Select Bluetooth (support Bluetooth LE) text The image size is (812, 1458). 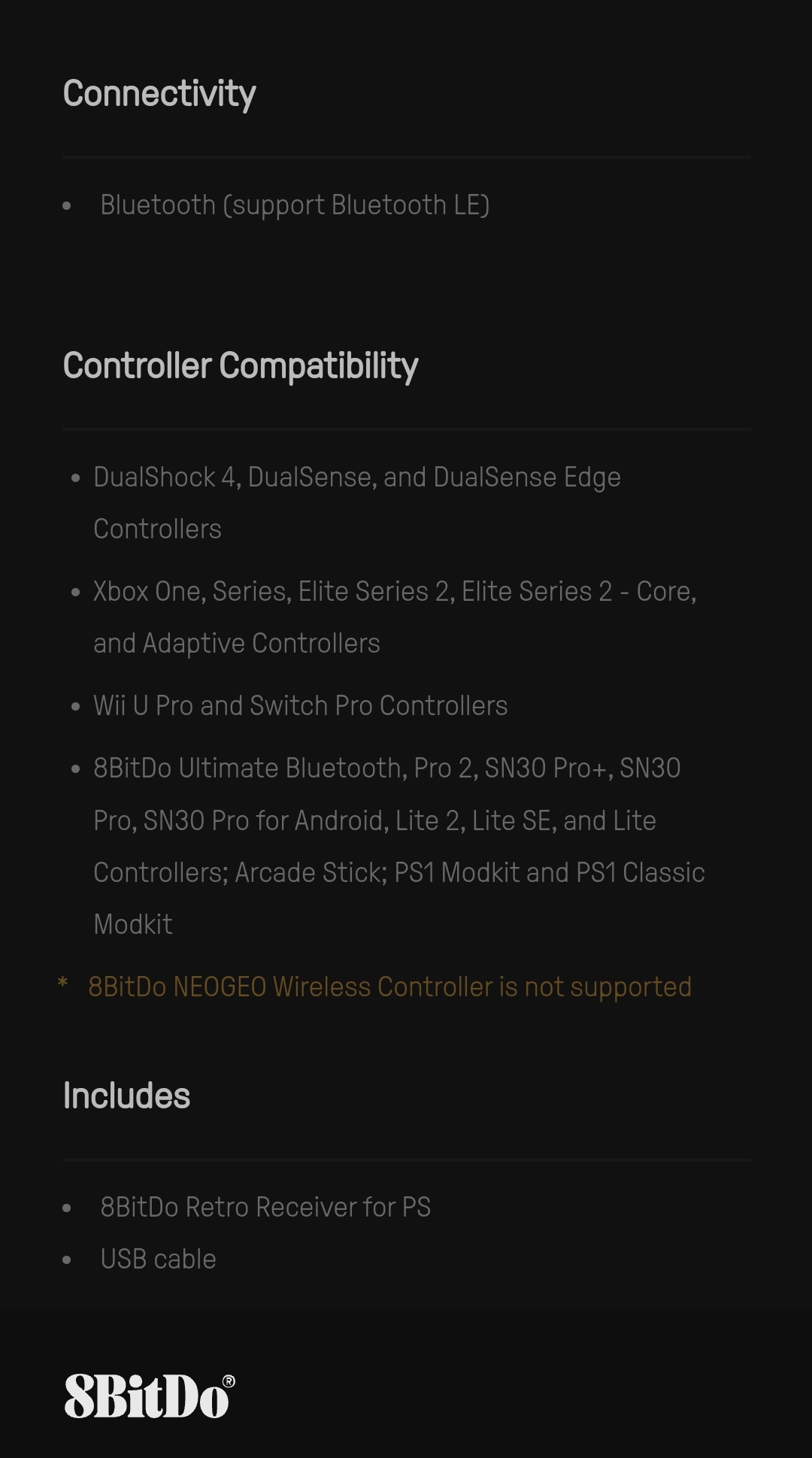[x=295, y=205]
